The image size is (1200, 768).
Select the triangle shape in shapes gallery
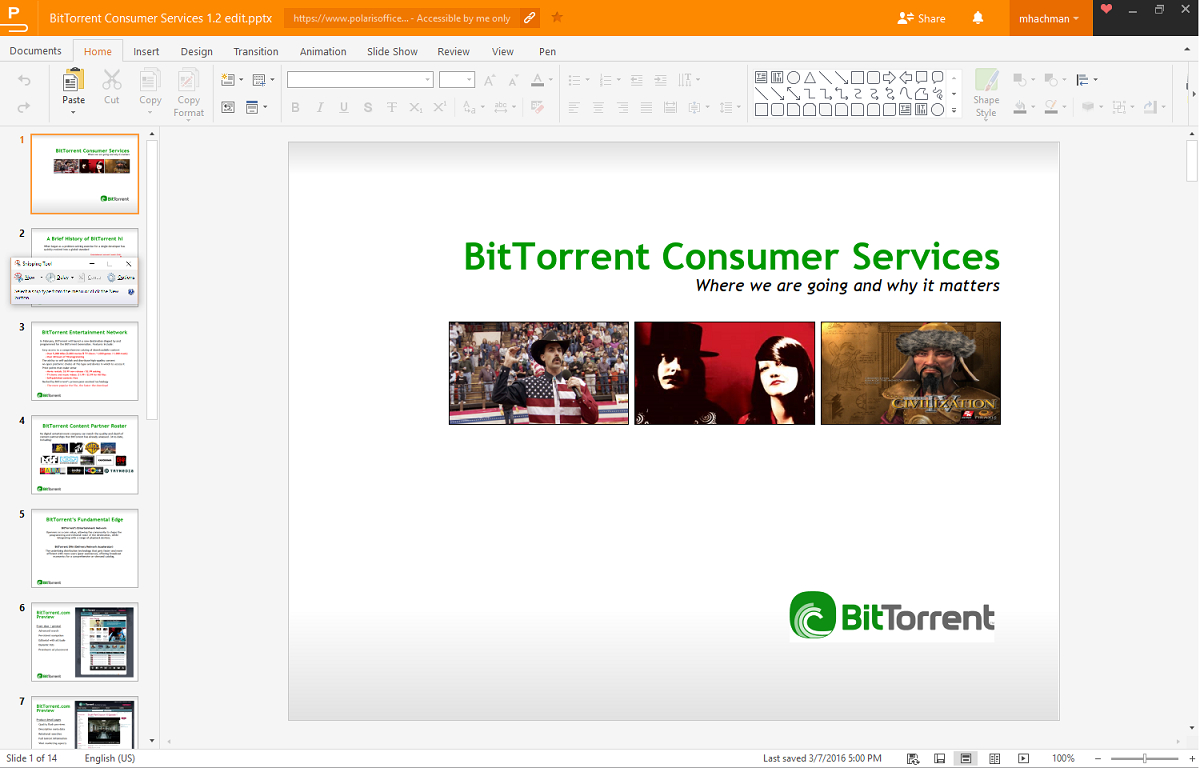(x=810, y=77)
